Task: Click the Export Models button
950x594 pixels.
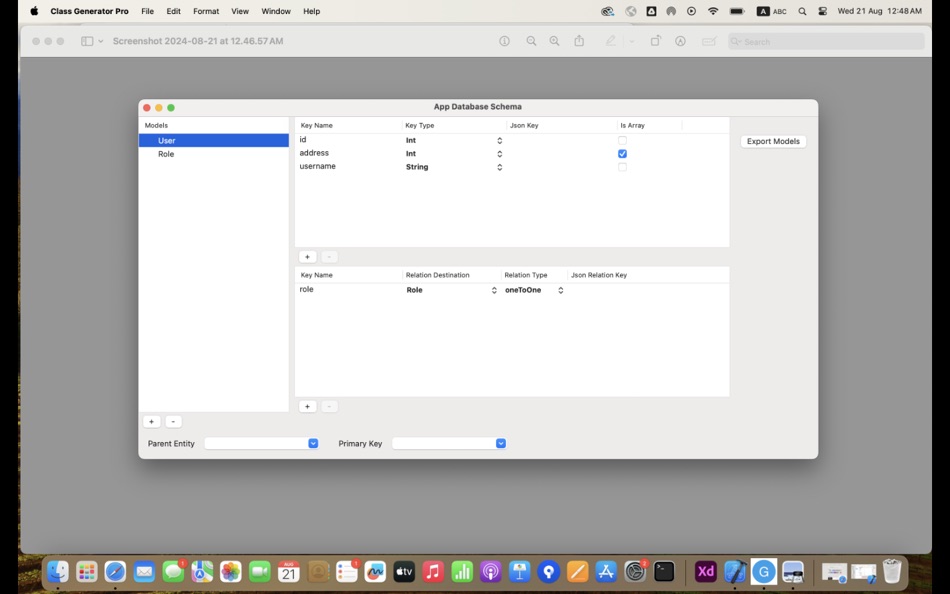Action: coord(772,141)
